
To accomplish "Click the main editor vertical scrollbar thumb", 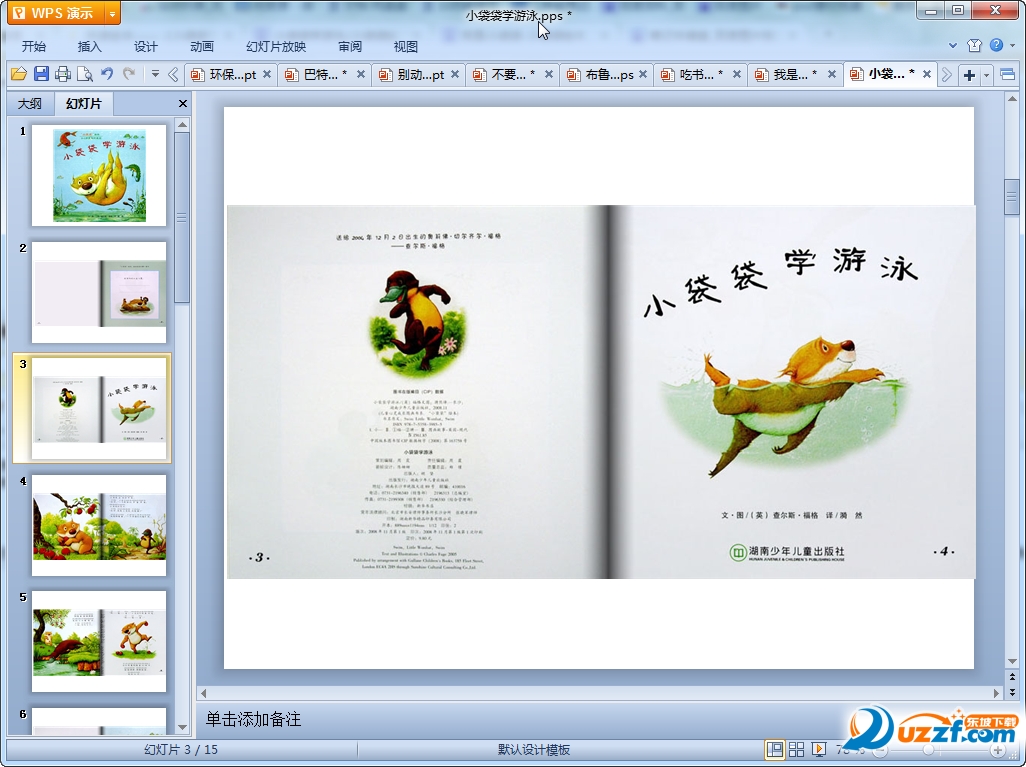I will coord(1012,197).
